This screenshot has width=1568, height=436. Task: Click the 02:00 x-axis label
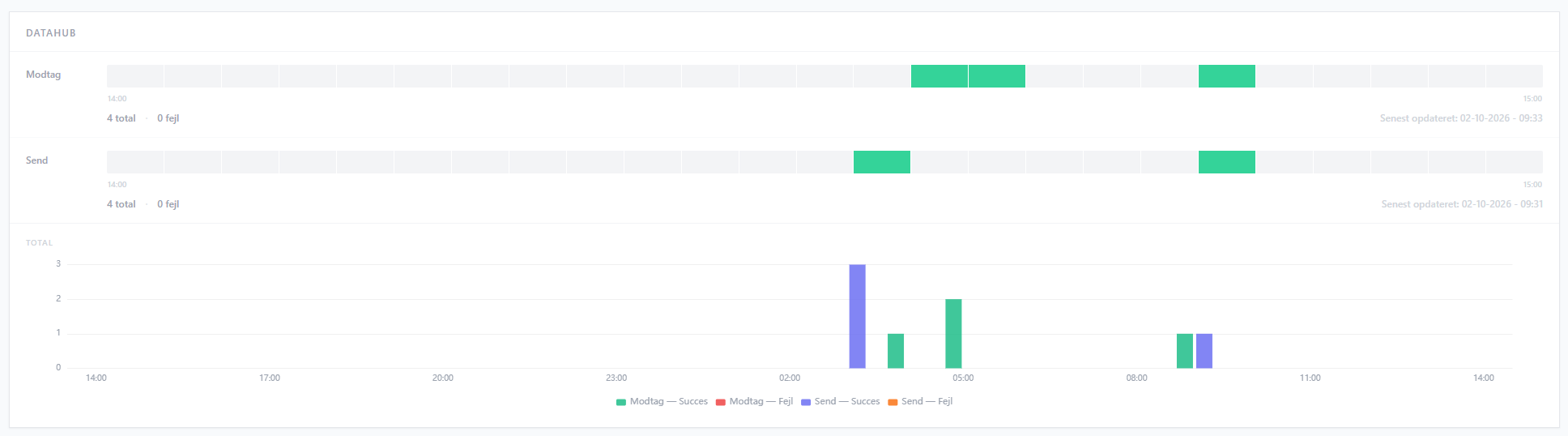tap(790, 378)
